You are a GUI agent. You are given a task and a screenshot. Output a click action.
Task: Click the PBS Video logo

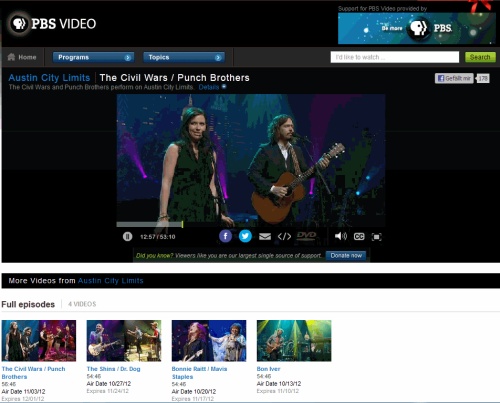[x=53, y=23]
